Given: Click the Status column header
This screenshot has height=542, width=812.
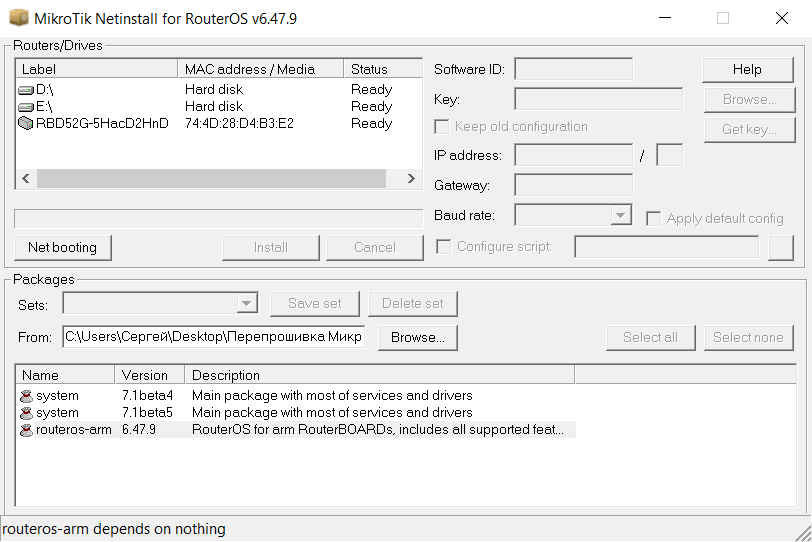Looking at the screenshot, I should tap(383, 69).
